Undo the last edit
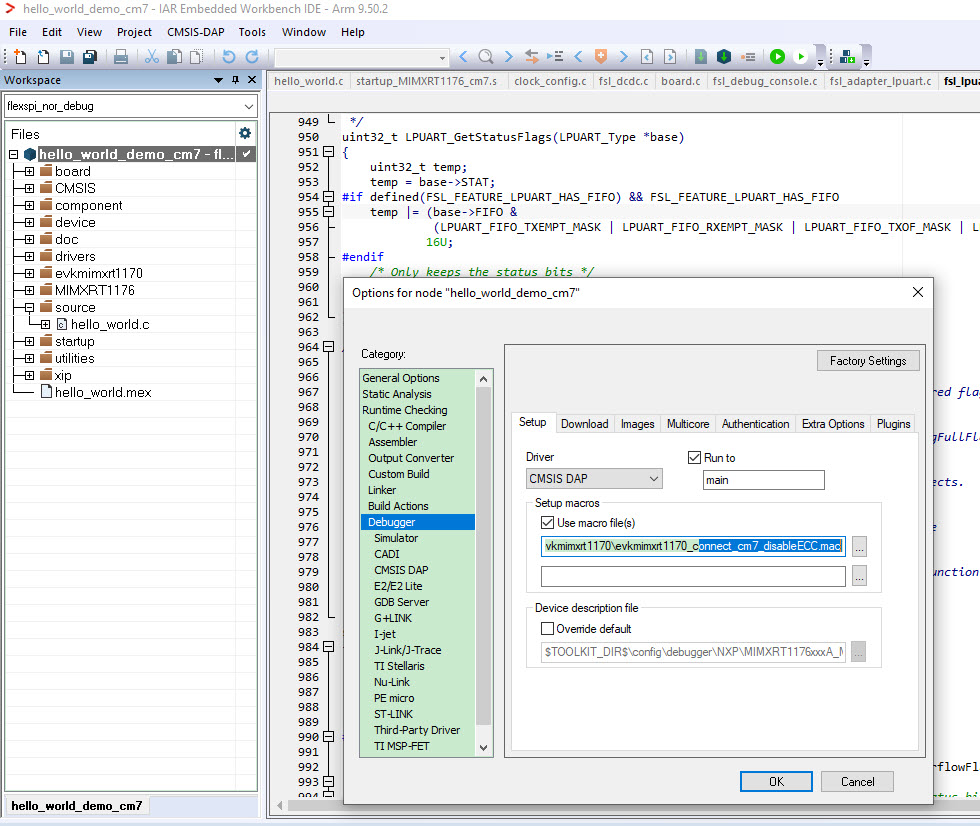This screenshot has height=826, width=980. (x=230, y=57)
